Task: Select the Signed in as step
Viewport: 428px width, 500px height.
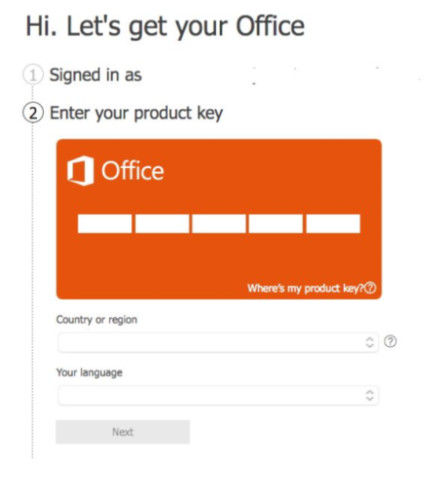Action: [x=96, y=75]
